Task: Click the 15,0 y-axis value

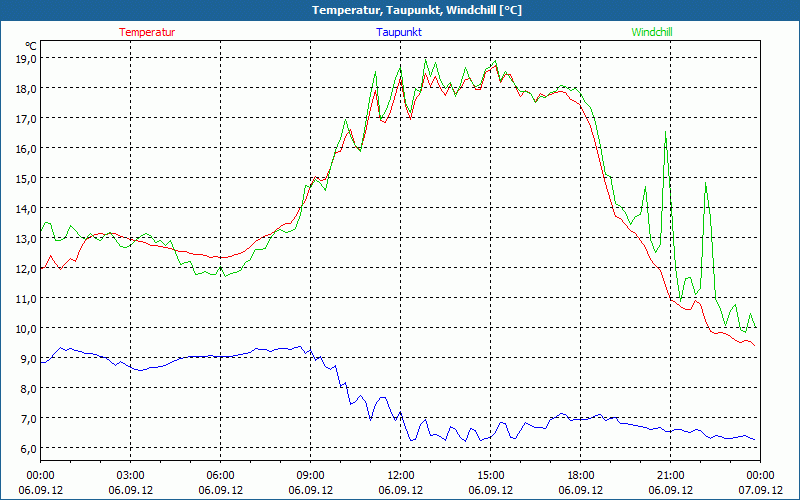Action: tap(27, 179)
